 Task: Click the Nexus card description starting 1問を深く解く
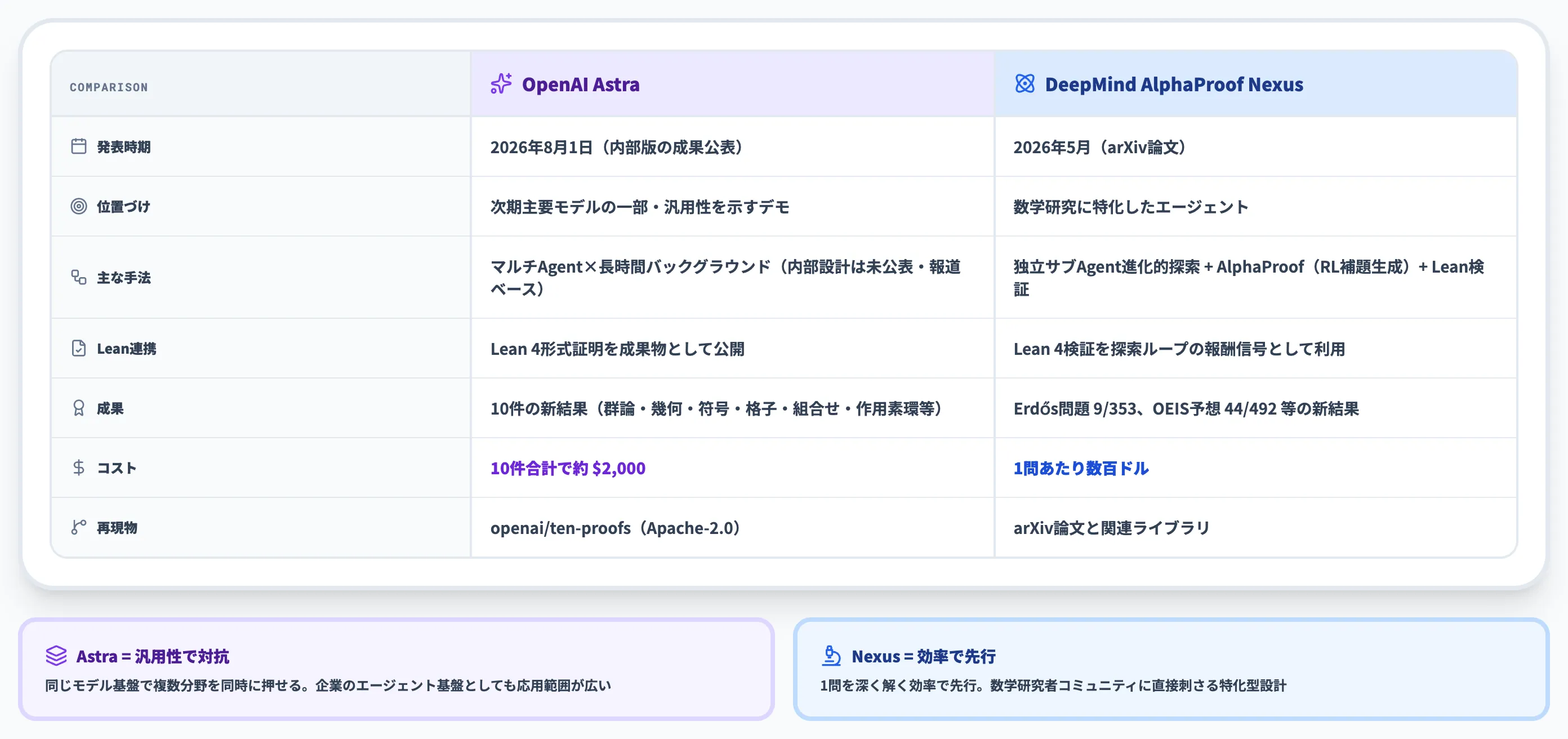click(1053, 685)
